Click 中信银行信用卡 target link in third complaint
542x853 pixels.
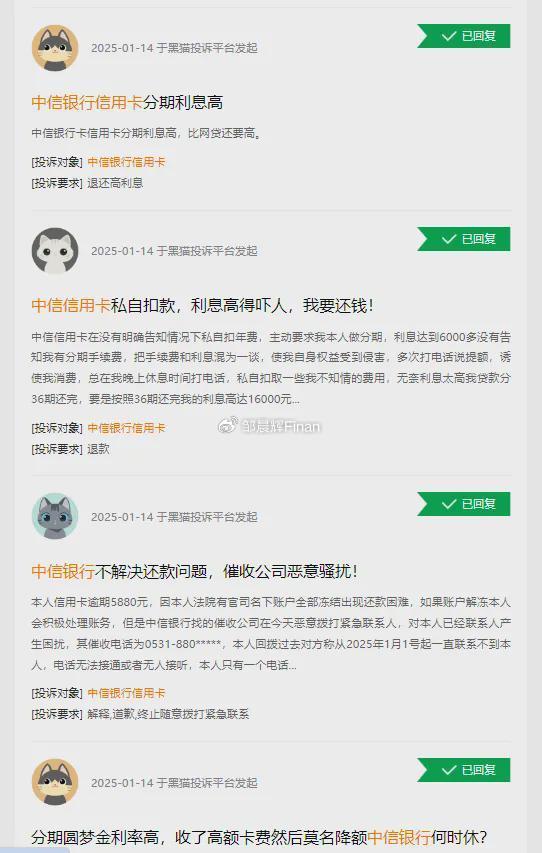[126, 693]
